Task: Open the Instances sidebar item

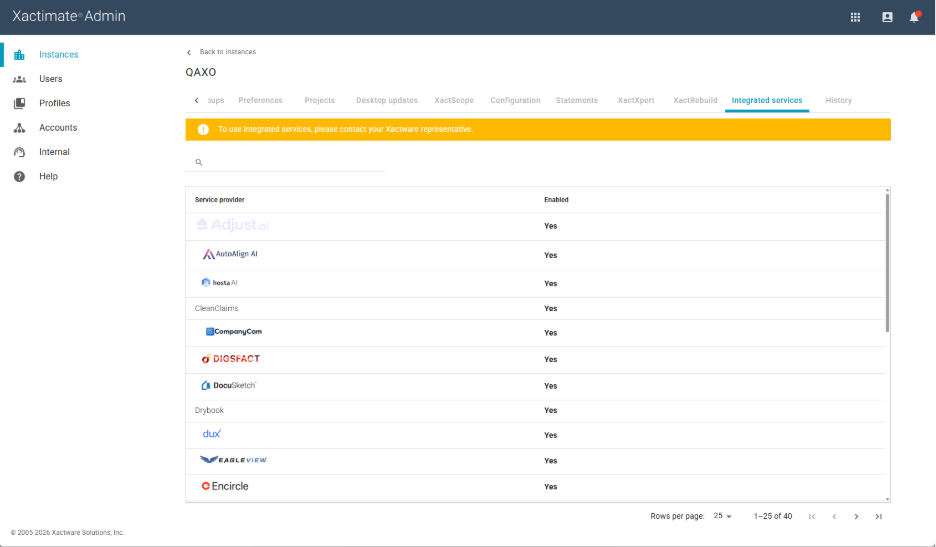Action: (58, 54)
